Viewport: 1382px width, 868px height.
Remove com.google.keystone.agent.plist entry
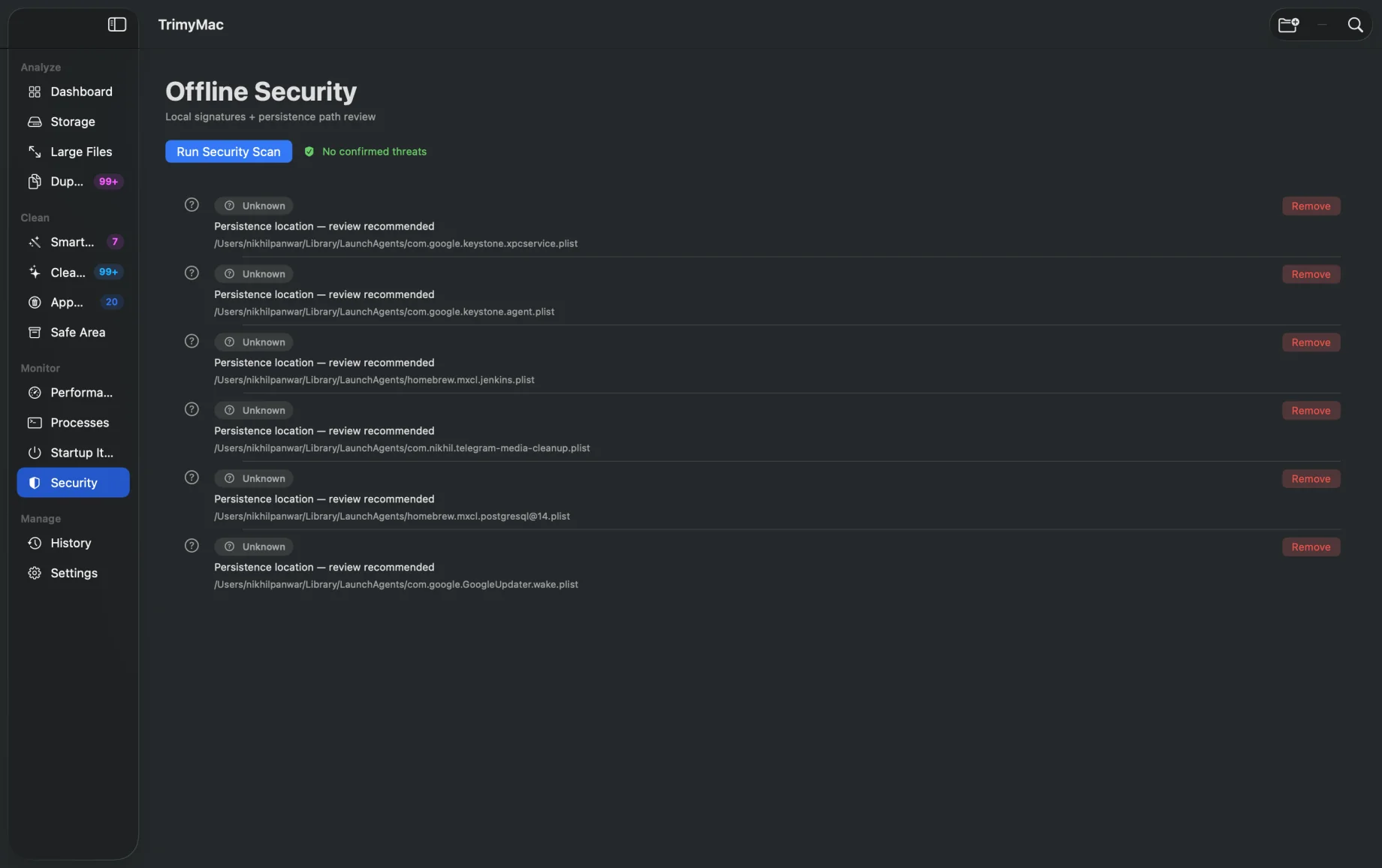pos(1311,275)
